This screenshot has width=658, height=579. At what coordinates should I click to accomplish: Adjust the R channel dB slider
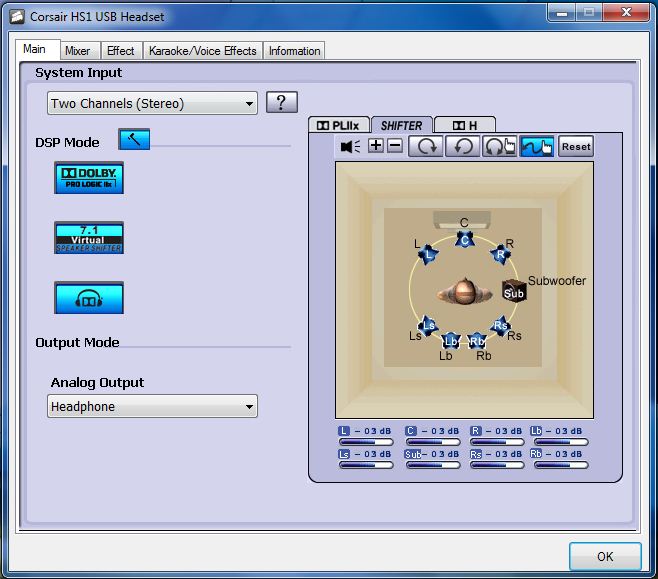tap(497, 442)
